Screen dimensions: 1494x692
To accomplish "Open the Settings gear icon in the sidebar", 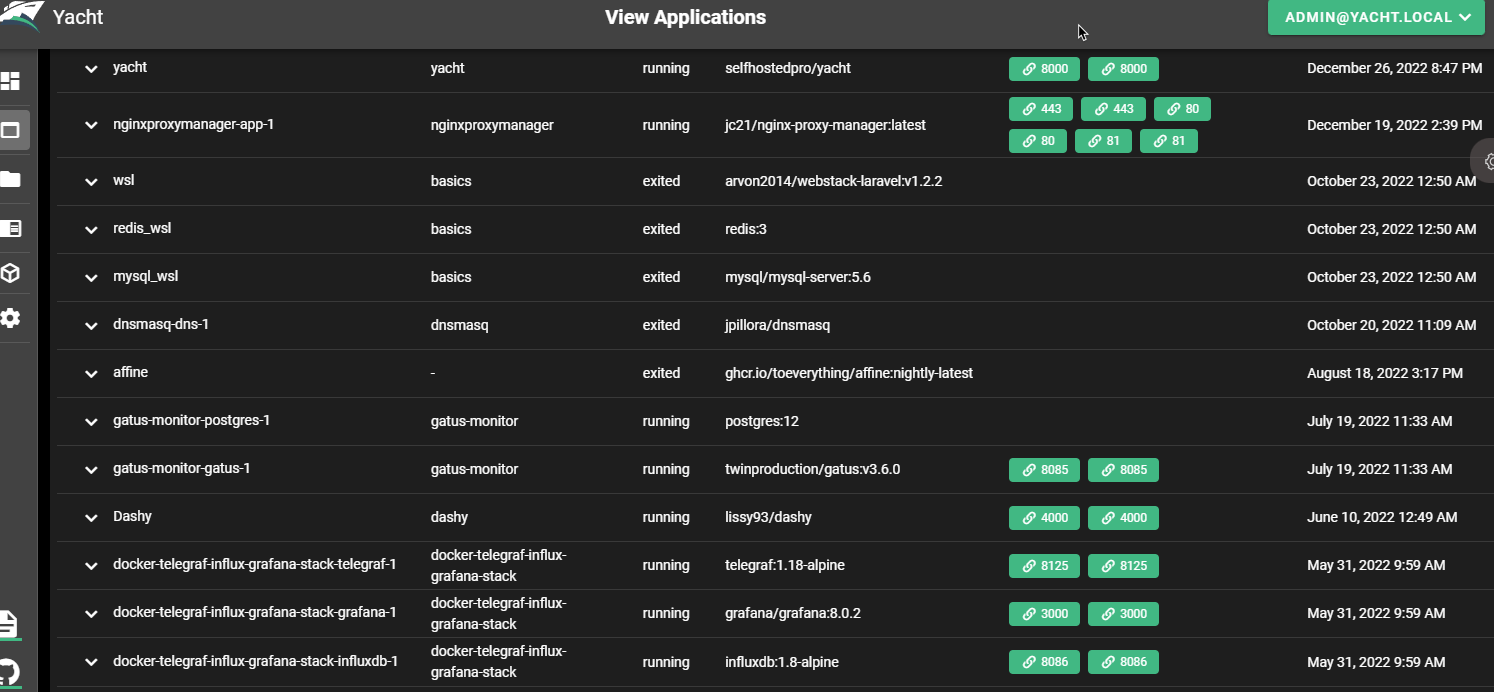I will pyautogui.click(x=10, y=318).
